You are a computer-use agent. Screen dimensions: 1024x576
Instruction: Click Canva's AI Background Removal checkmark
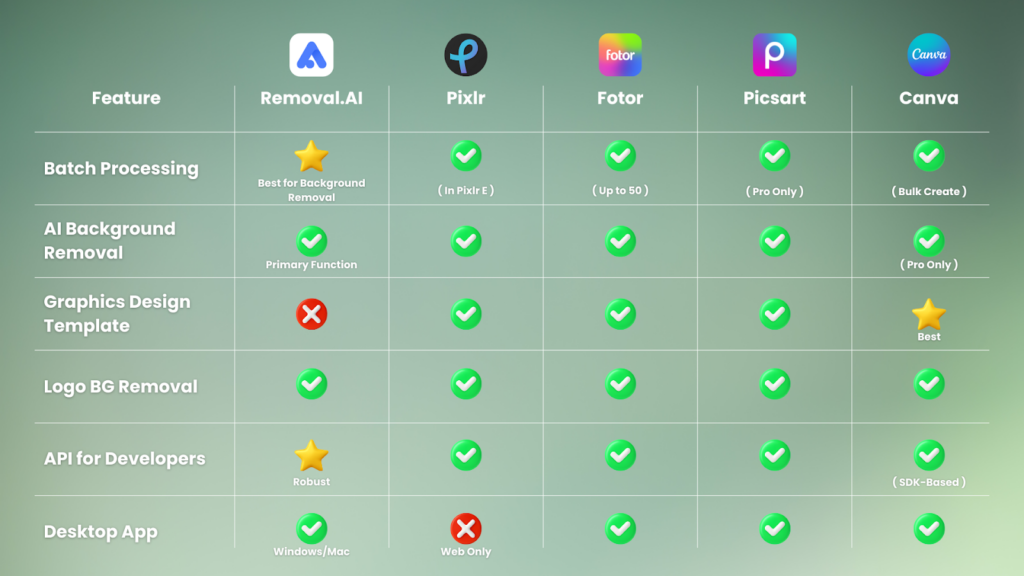point(928,241)
